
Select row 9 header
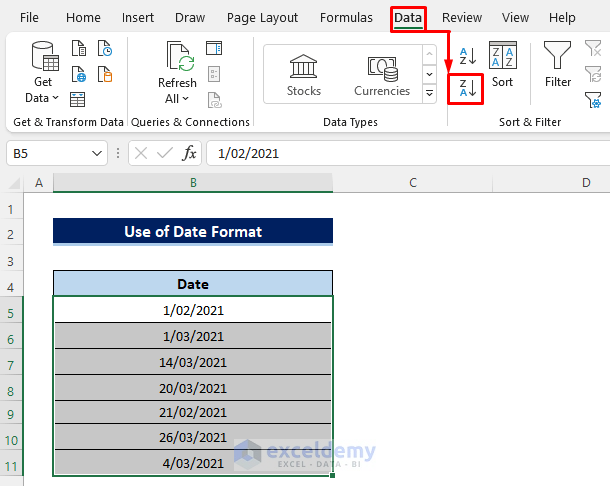[x=11, y=414]
